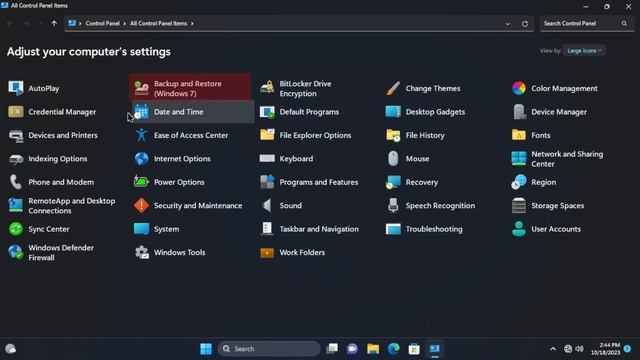This screenshot has width=640, height=360.
Task: Click the File History icon
Action: (x=393, y=135)
